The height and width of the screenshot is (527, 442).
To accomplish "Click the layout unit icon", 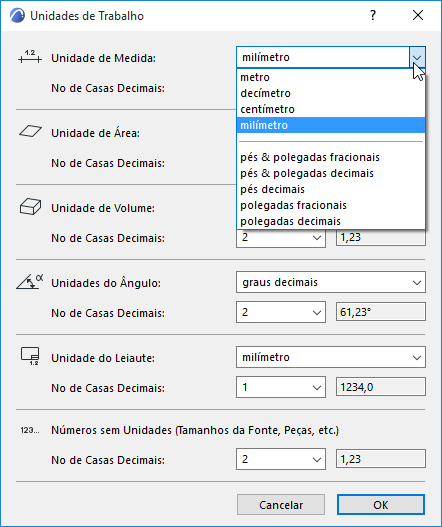I will (30, 356).
